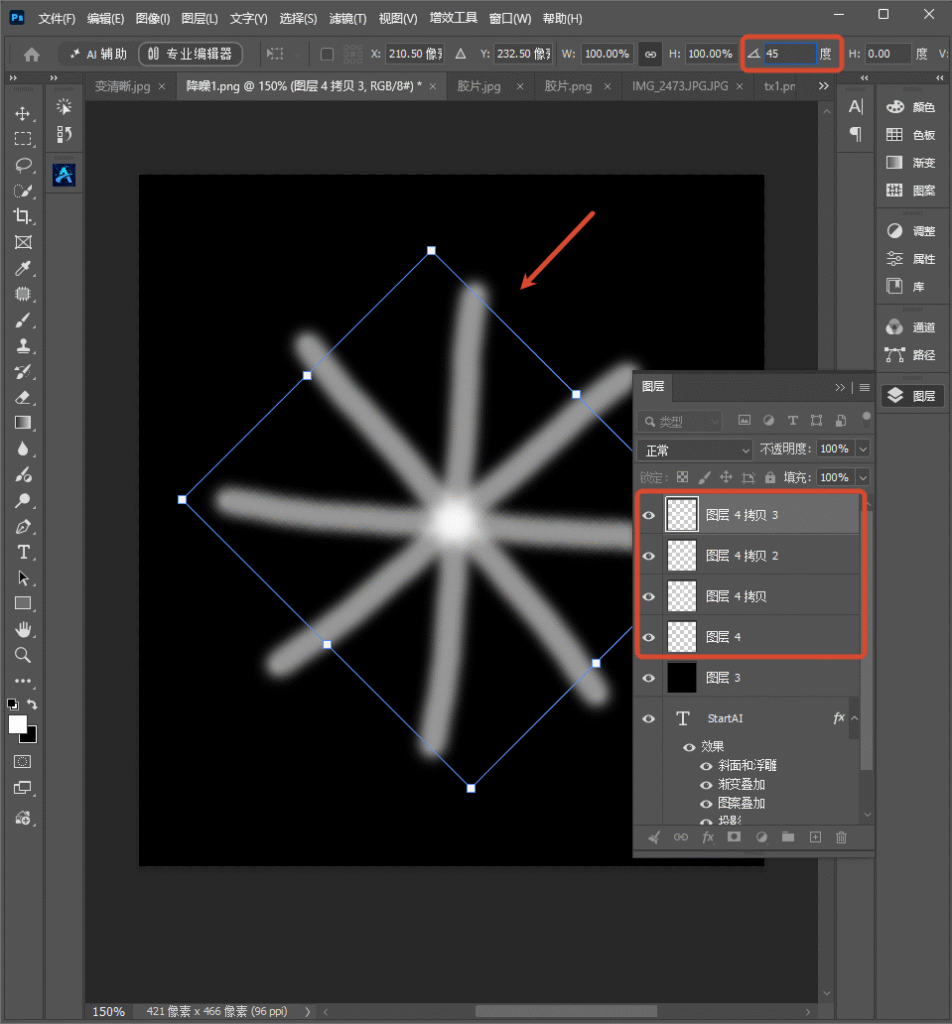
Task: Collapse StartAI layer effects list
Action: tap(855, 718)
